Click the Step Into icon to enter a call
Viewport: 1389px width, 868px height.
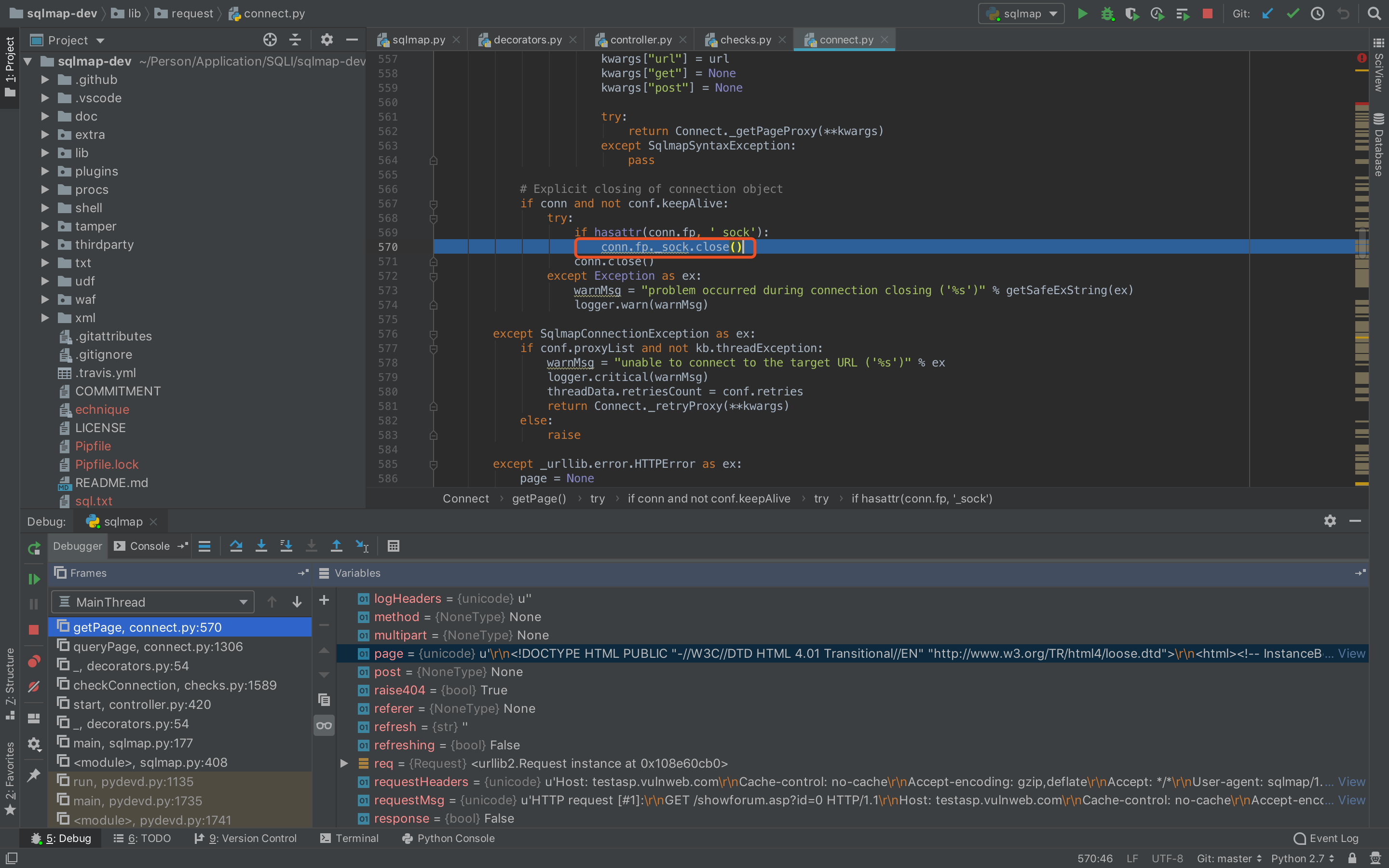coord(262,546)
